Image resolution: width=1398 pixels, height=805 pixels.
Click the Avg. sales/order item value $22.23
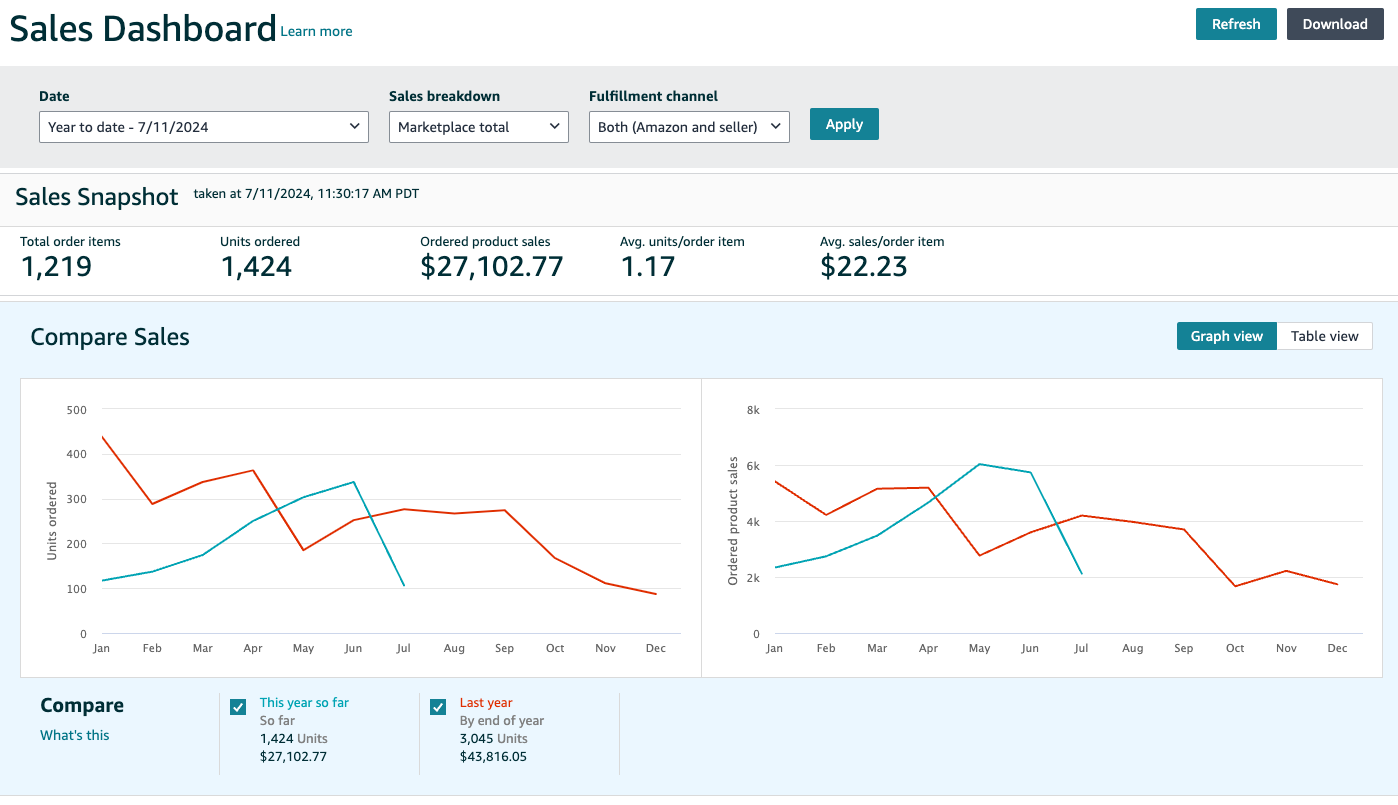tap(864, 267)
